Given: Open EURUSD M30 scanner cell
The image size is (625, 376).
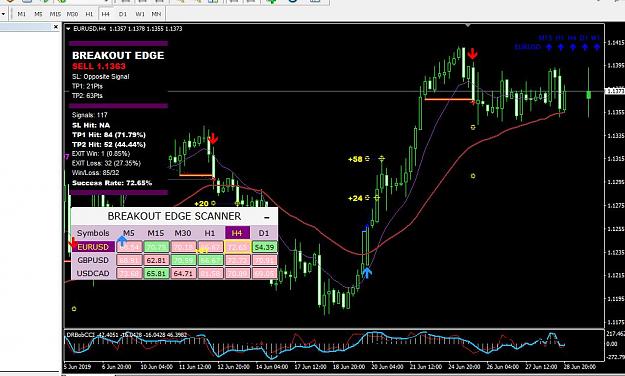Looking at the screenshot, I should click(183, 247).
